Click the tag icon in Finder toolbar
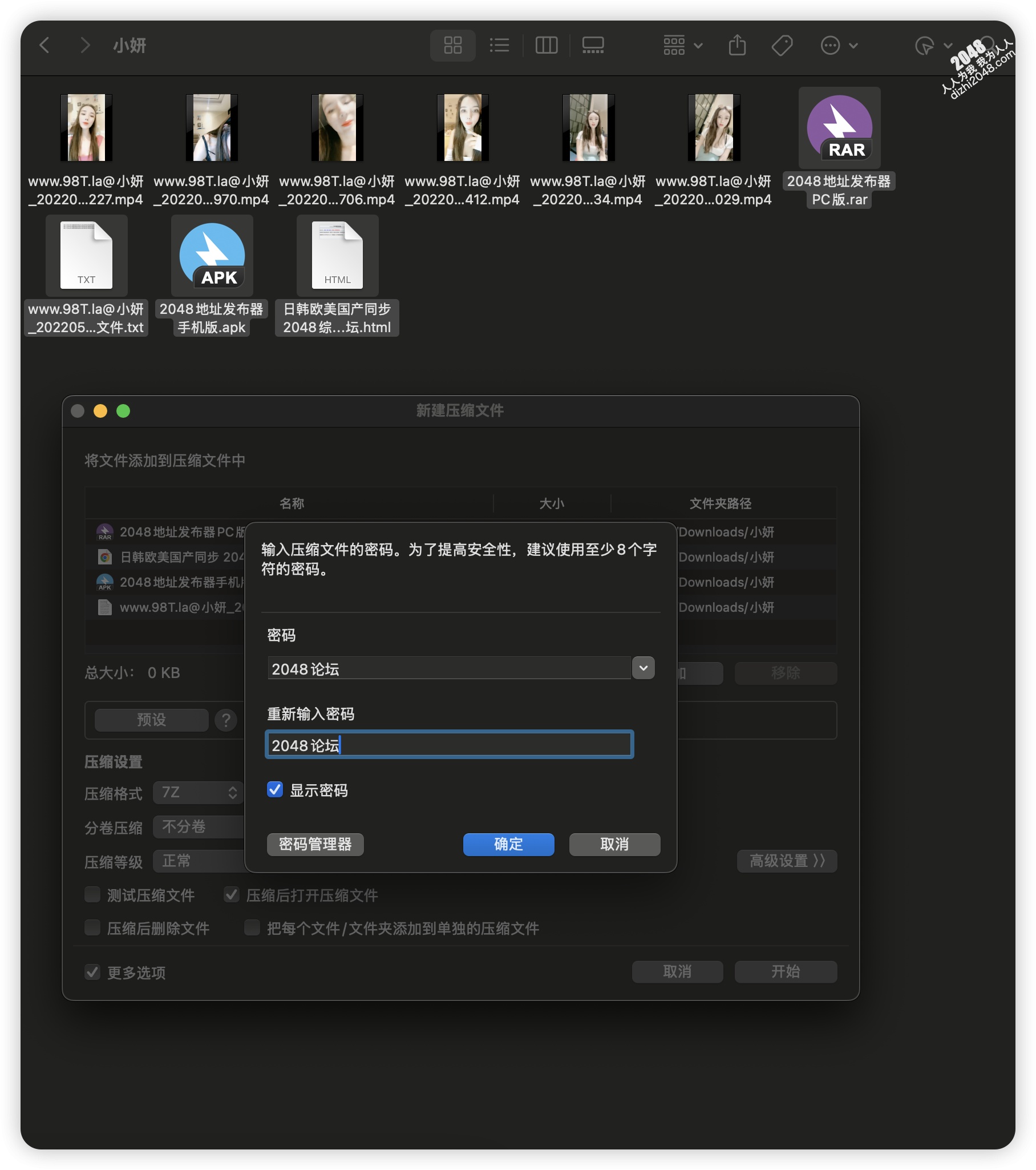 pyautogui.click(x=782, y=45)
